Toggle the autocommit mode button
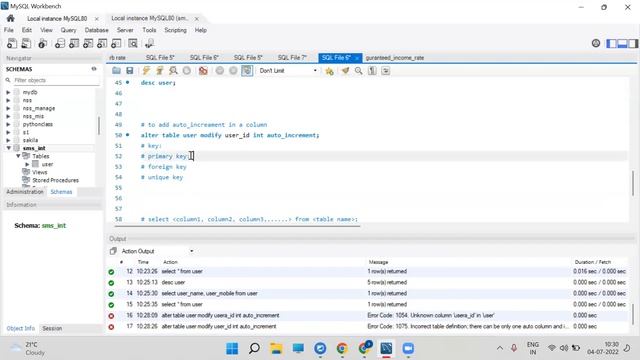This screenshot has width=640, height=360. tap(247, 71)
